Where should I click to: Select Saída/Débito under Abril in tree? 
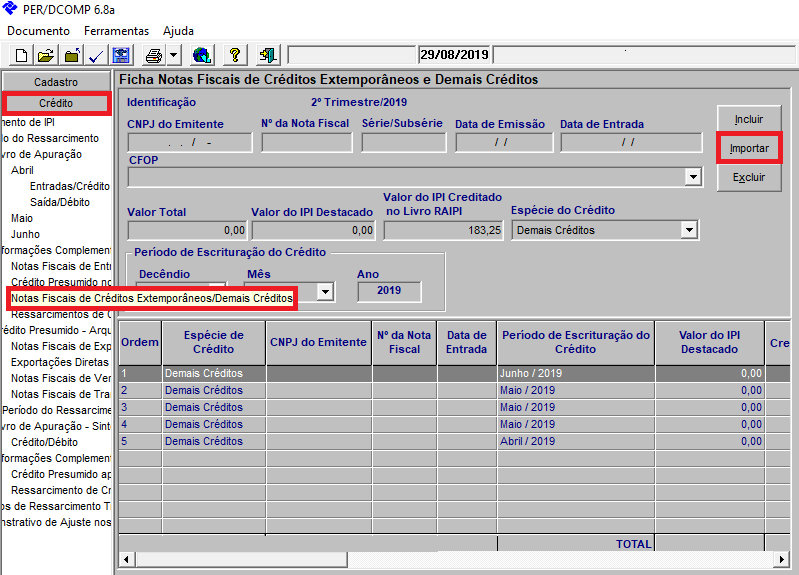(x=60, y=202)
